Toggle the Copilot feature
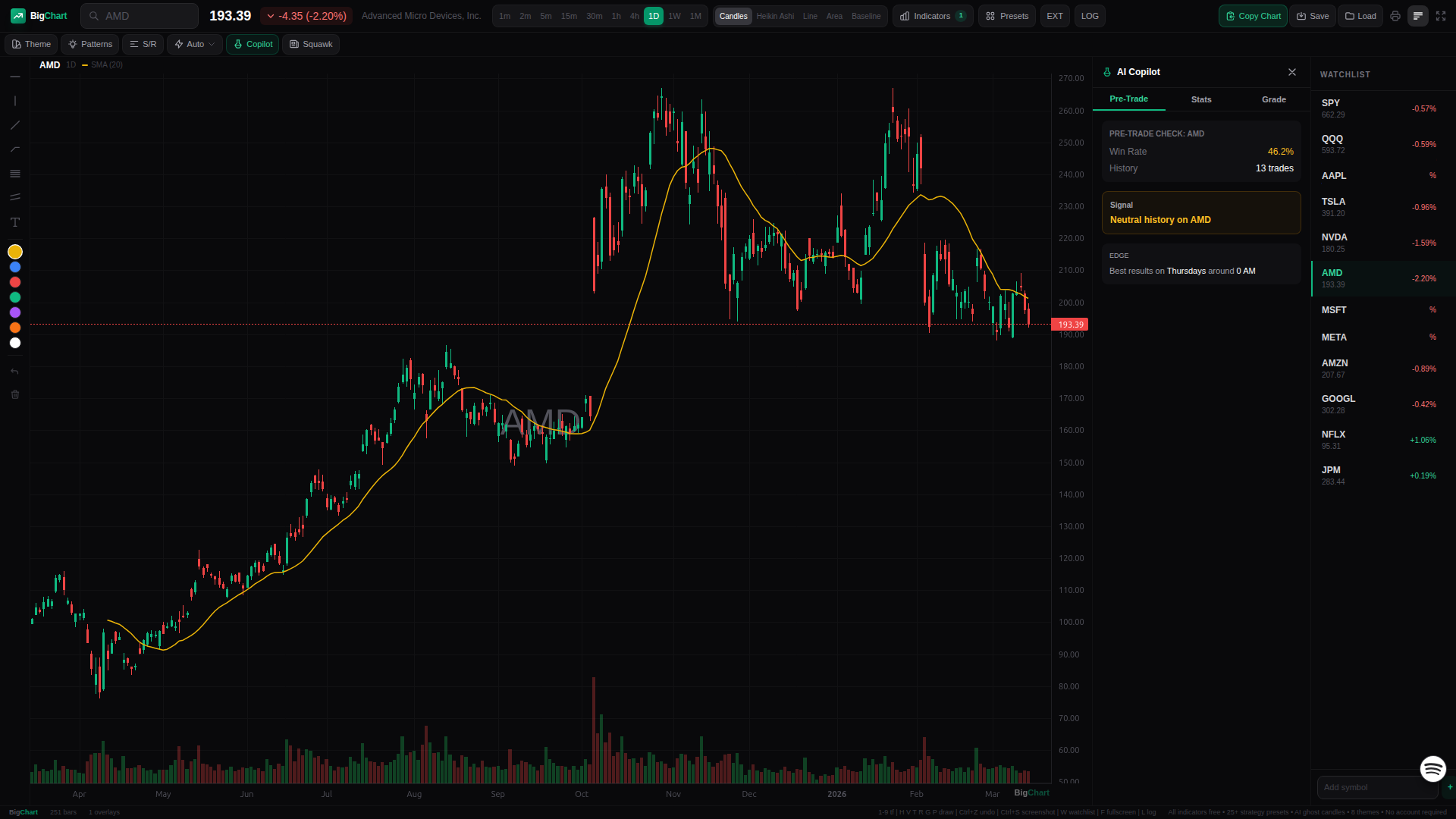This screenshot has width=1456, height=819. pos(252,44)
